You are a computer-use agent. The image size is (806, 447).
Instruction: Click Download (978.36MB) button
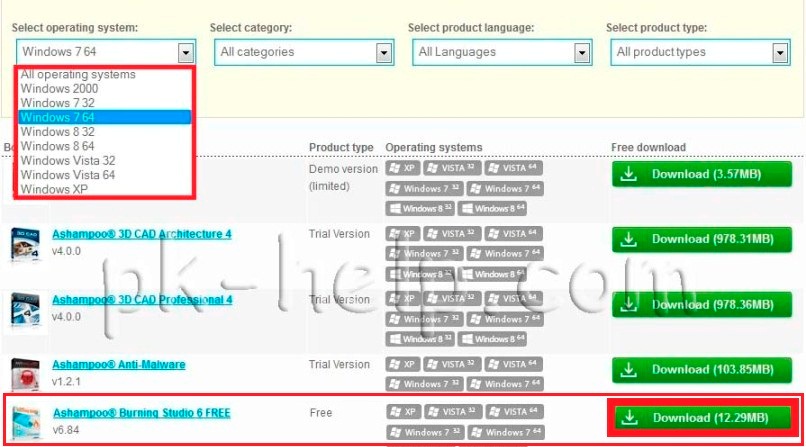coord(702,305)
